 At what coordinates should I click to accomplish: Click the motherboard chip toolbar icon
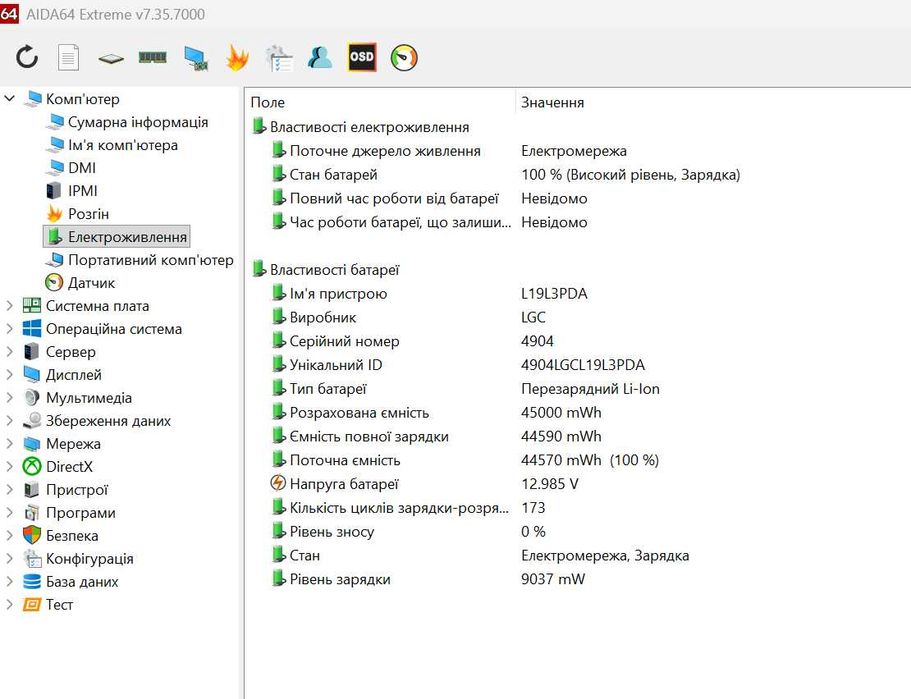coord(110,58)
